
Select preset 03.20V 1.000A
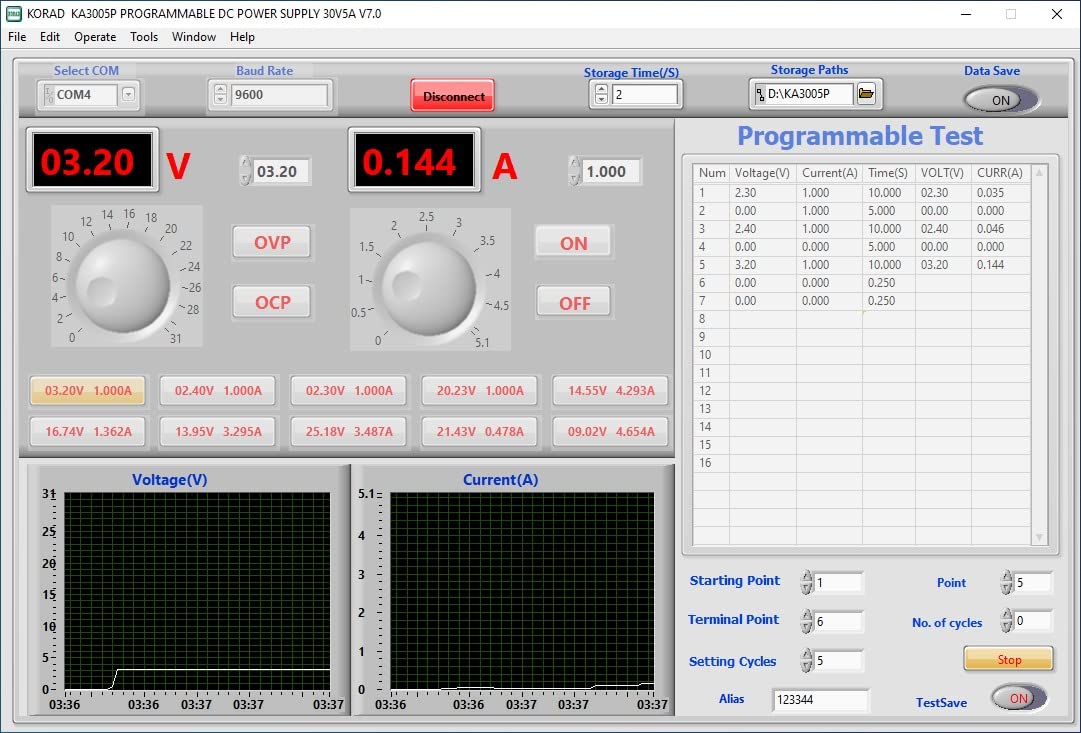click(x=88, y=391)
